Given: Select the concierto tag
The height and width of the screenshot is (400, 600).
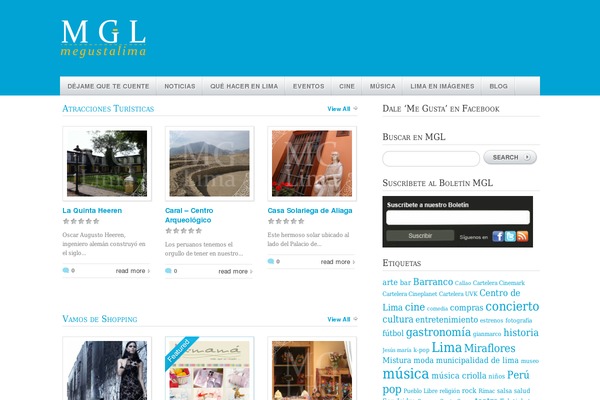Looking at the screenshot, I should click(x=512, y=307).
